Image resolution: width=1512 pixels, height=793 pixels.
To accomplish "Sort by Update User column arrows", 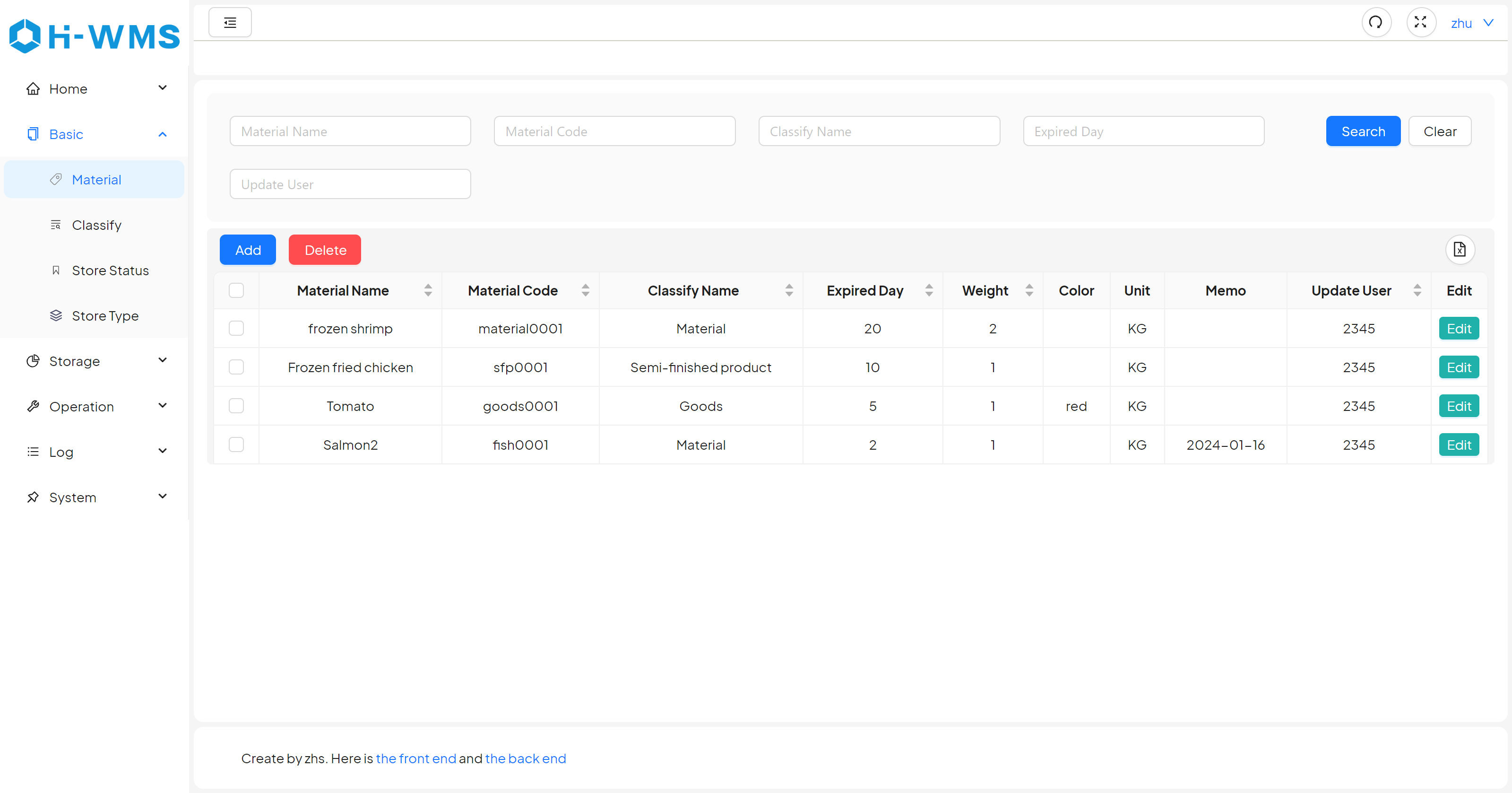I will 1417,290.
